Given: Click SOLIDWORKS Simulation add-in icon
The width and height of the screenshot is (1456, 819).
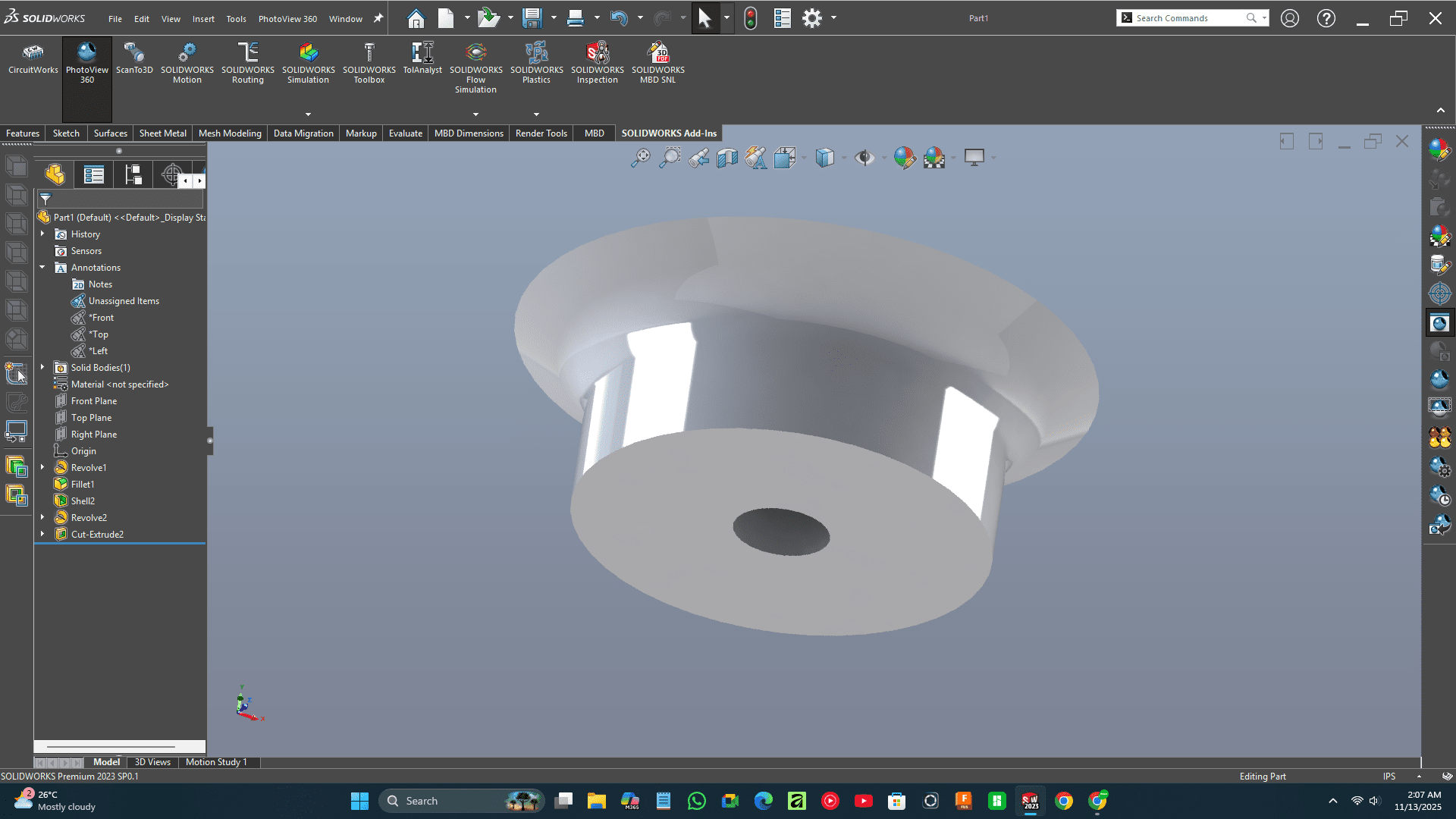Looking at the screenshot, I should (308, 62).
